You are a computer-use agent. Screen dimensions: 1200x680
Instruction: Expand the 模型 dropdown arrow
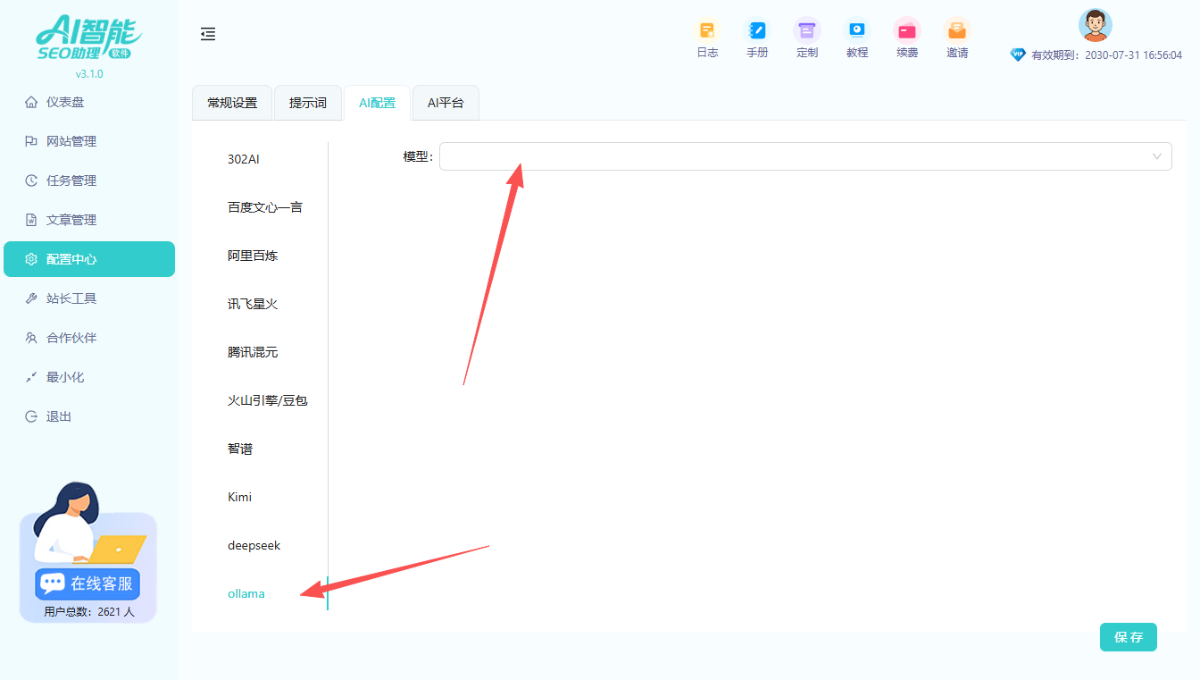(1157, 156)
